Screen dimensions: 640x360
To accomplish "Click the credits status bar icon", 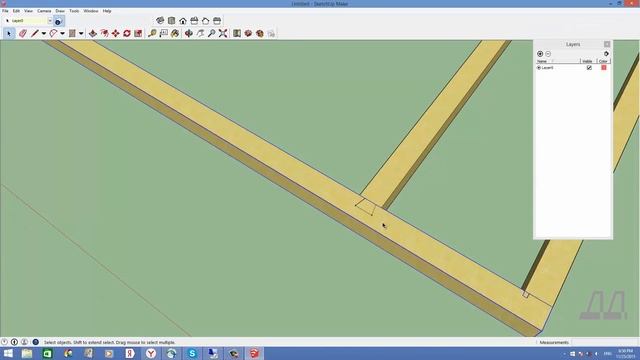I will [x=14, y=342].
